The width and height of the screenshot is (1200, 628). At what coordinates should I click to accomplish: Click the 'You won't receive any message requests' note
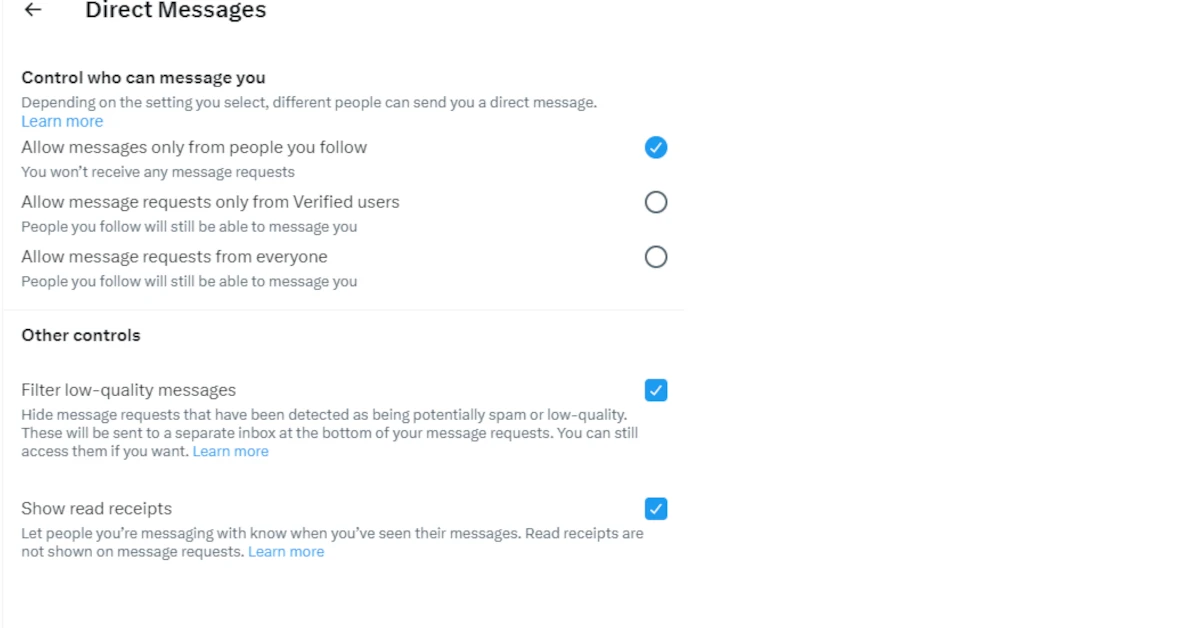(158, 172)
